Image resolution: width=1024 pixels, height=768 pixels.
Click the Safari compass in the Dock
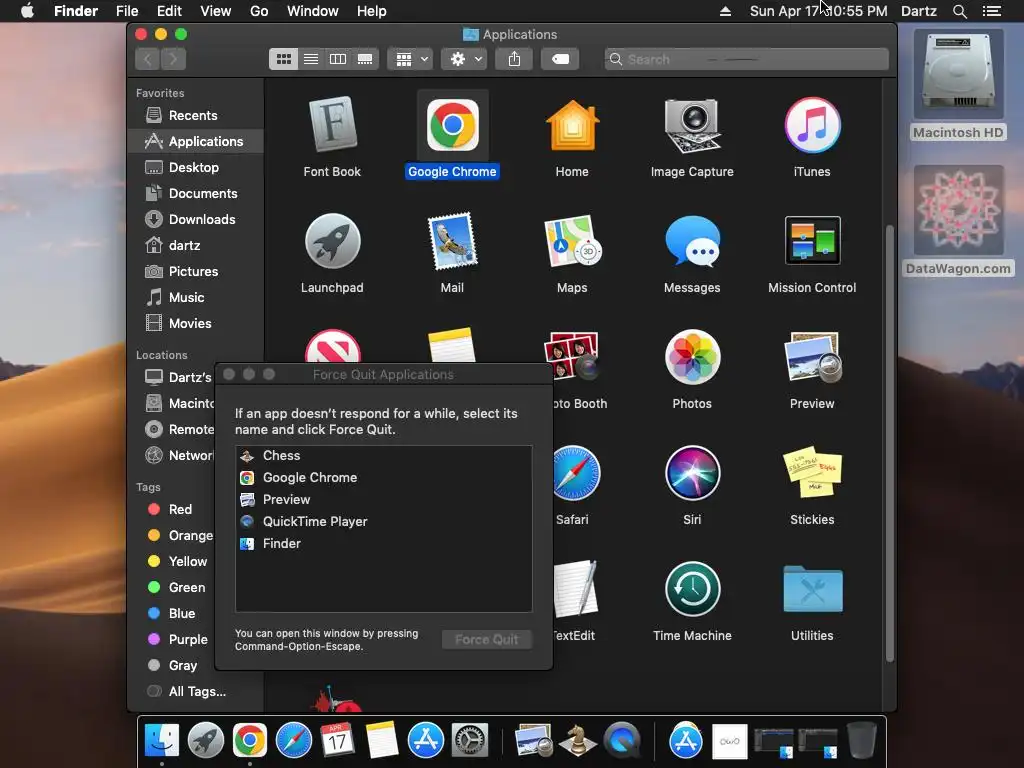294,741
